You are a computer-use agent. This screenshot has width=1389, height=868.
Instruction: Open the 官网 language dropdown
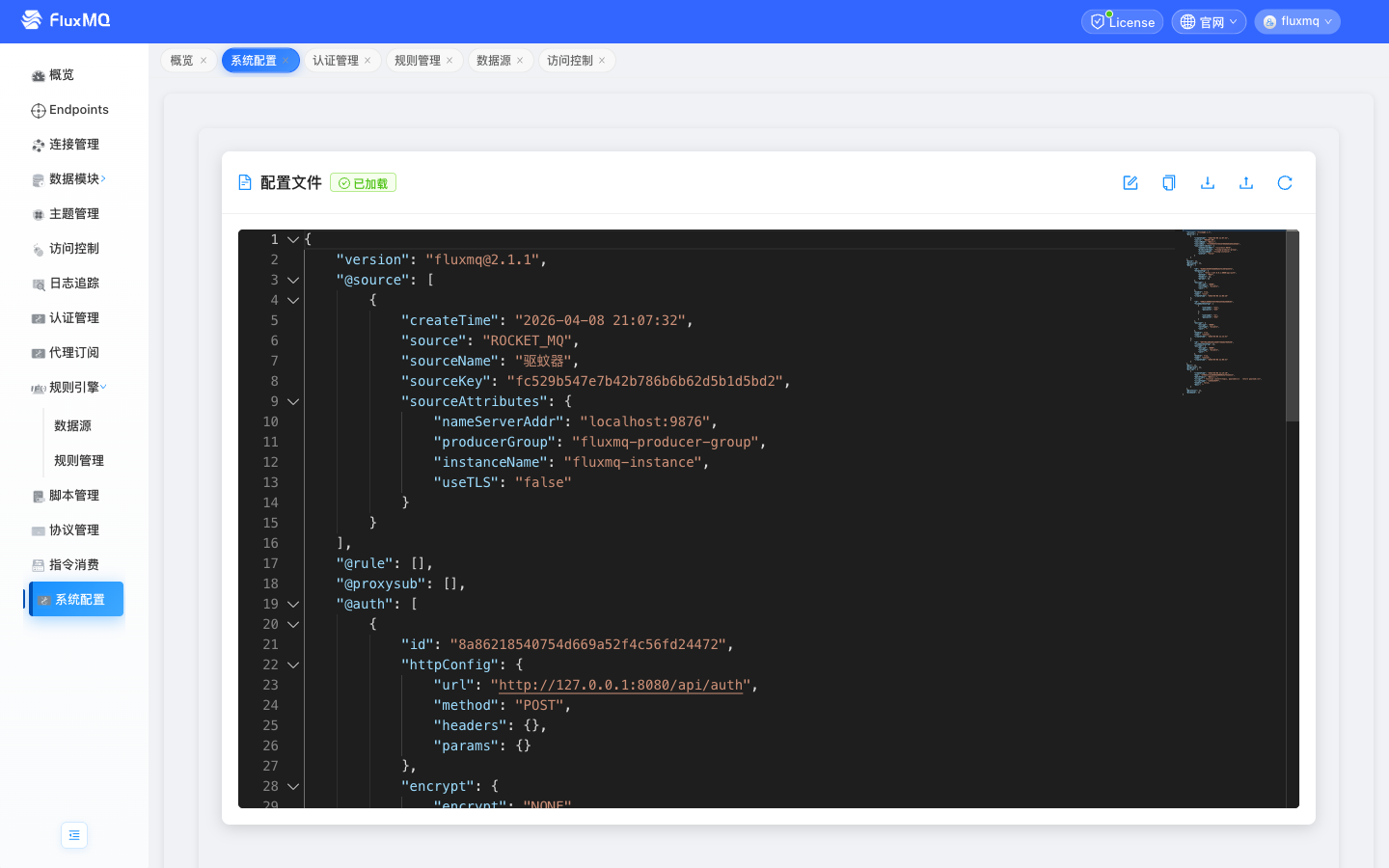coord(1209,21)
